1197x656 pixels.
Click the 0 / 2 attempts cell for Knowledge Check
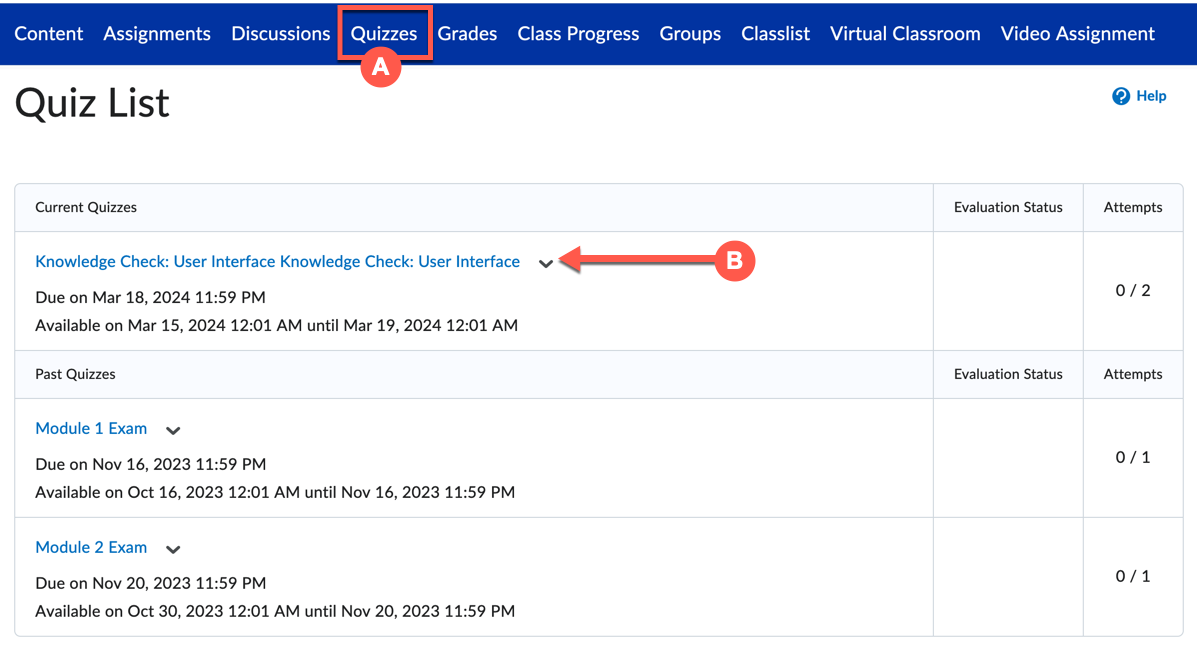[x=1132, y=291]
